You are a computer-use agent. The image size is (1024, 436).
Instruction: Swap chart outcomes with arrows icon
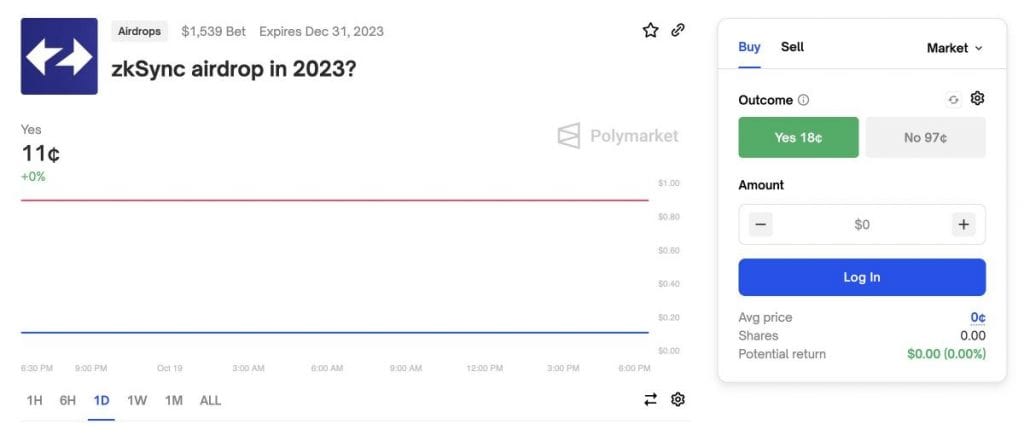point(650,399)
